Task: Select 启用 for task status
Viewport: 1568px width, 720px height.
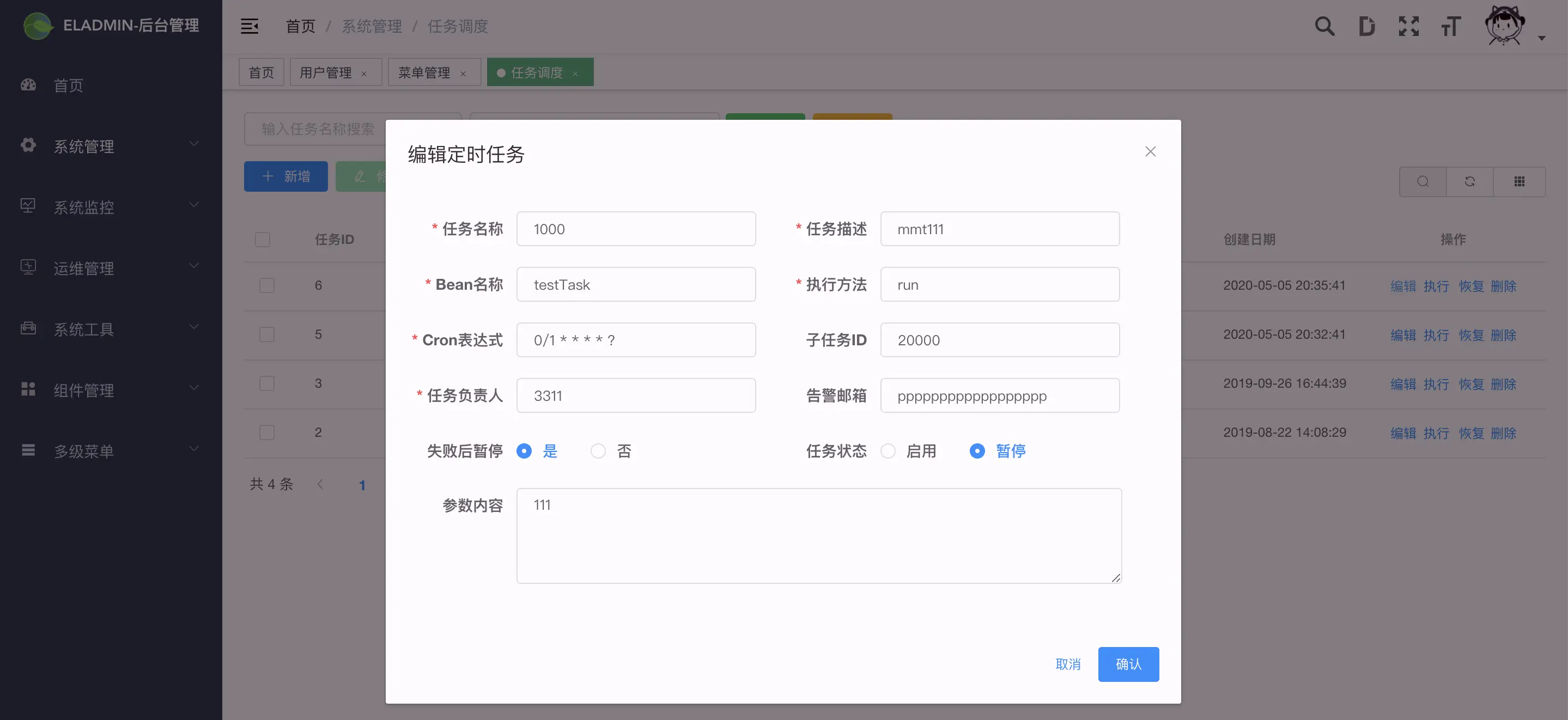Action: (x=888, y=451)
